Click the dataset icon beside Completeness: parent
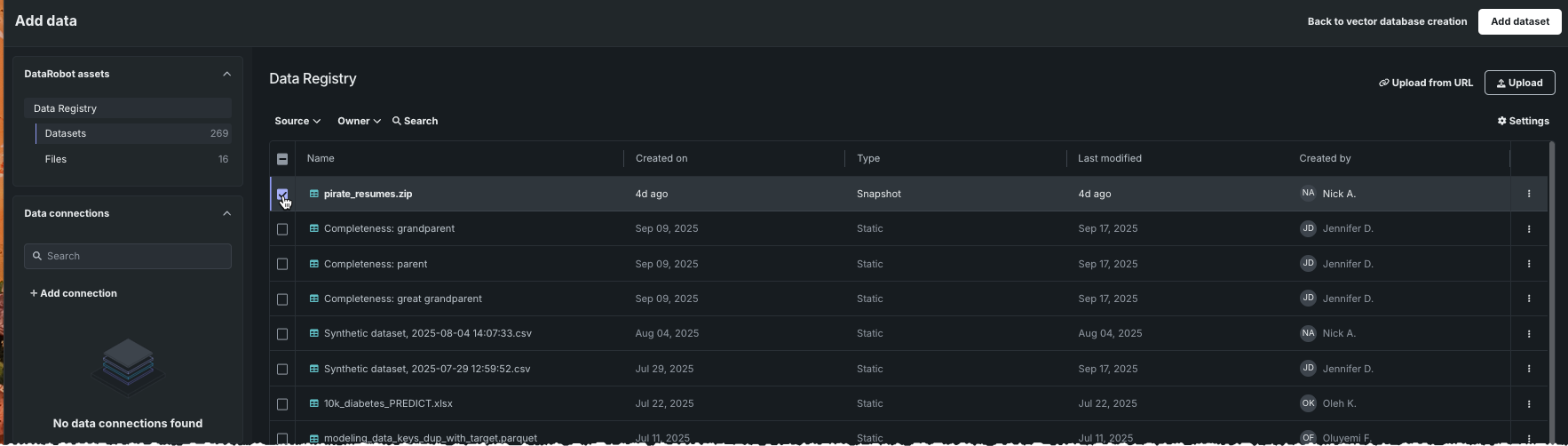Image resolution: width=1568 pixels, height=446 pixels. pos(313,264)
